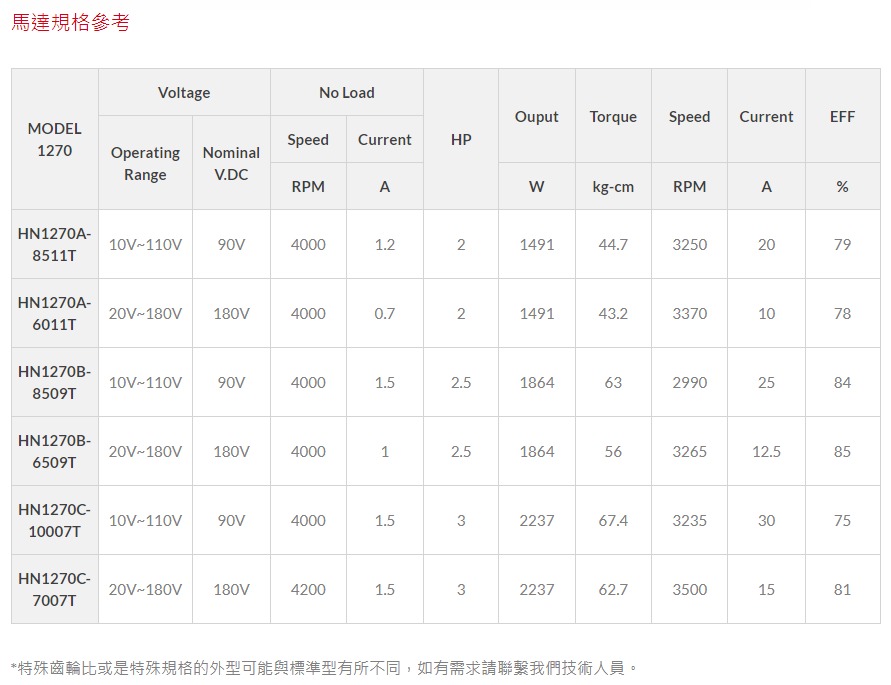Select the 67.4 torque value cell
Screen dimensions: 891x685
[x=613, y=521]
